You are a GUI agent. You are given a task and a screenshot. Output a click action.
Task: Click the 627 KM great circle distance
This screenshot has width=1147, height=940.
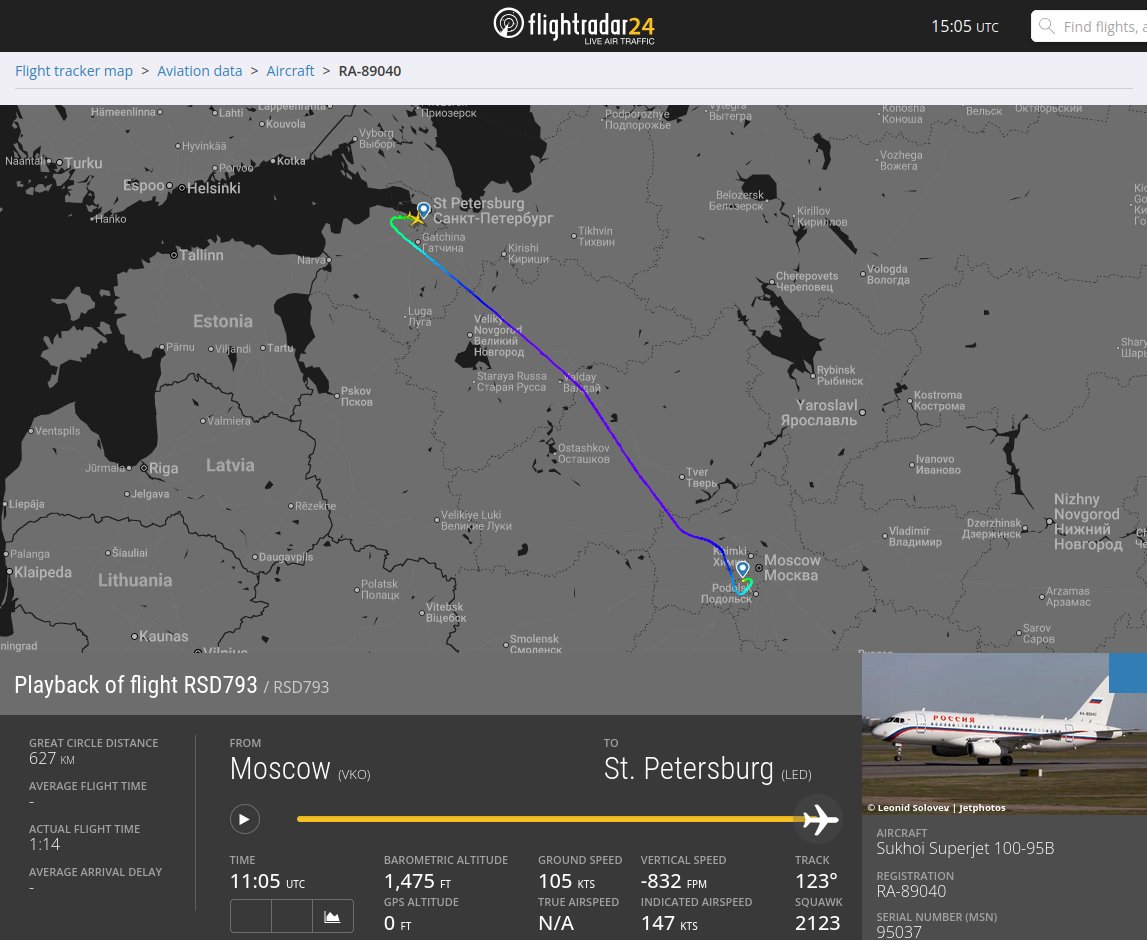coord(52,759)
